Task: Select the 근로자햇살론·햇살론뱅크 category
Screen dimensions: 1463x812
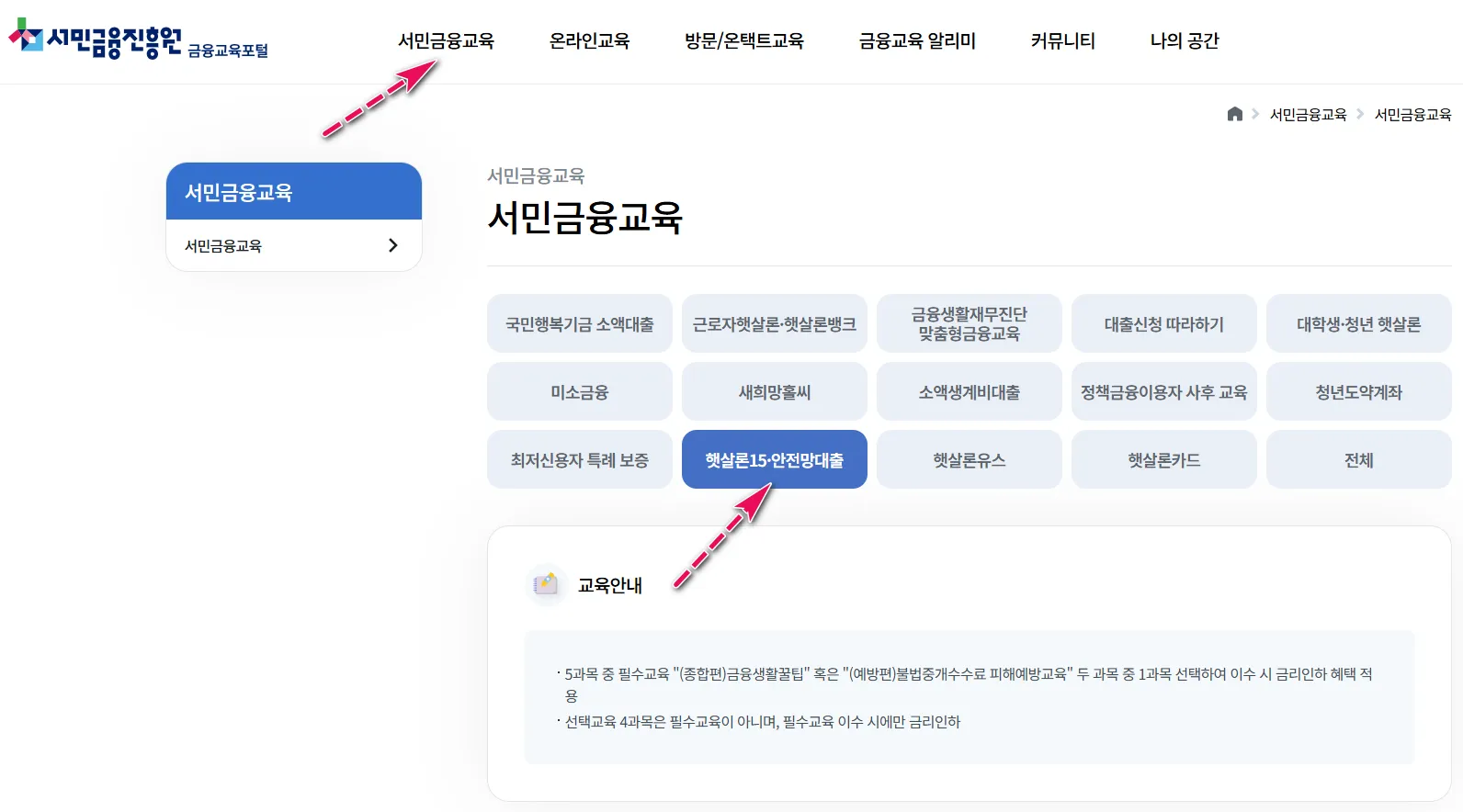Action: [775, 323]
